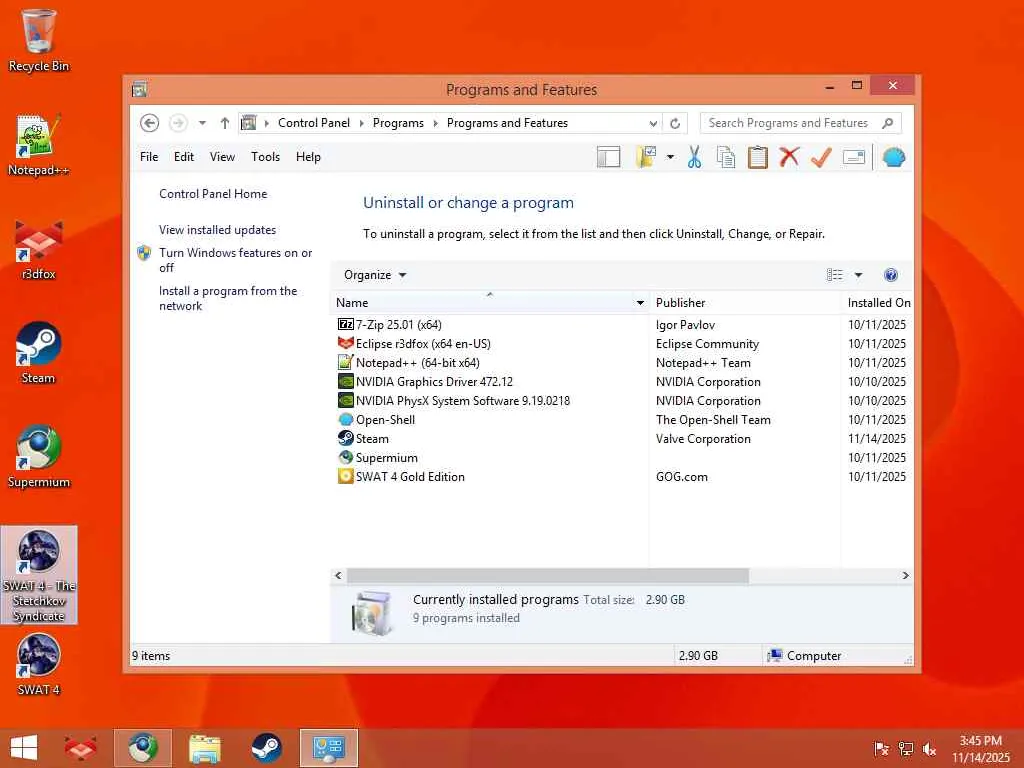This screenshot has height=768, width=1024.
Task: Sort by the Installed On column header
Action: tap(878, 303)
